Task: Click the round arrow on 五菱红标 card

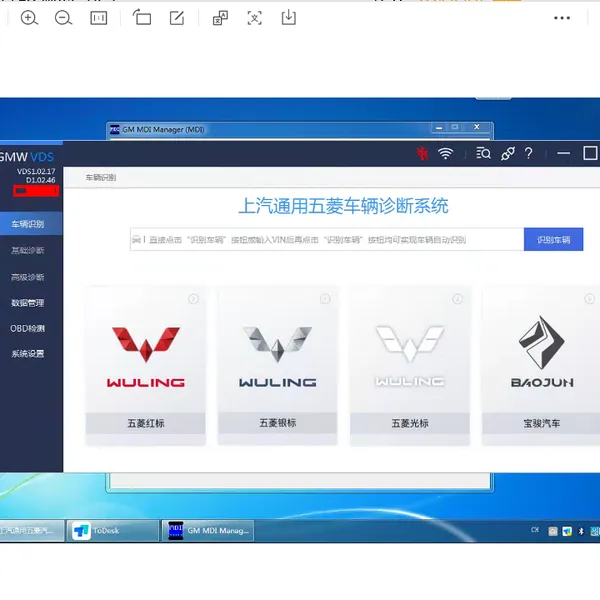Action: tap(194, 299)
